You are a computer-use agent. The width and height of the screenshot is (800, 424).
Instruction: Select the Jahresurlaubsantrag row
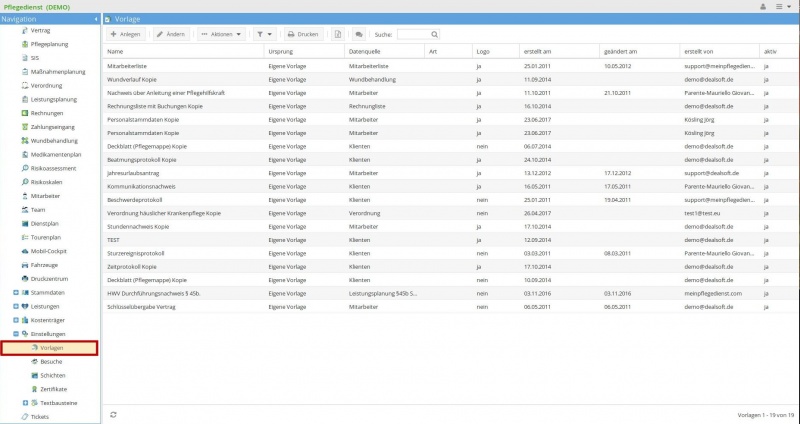coord(451,173)
